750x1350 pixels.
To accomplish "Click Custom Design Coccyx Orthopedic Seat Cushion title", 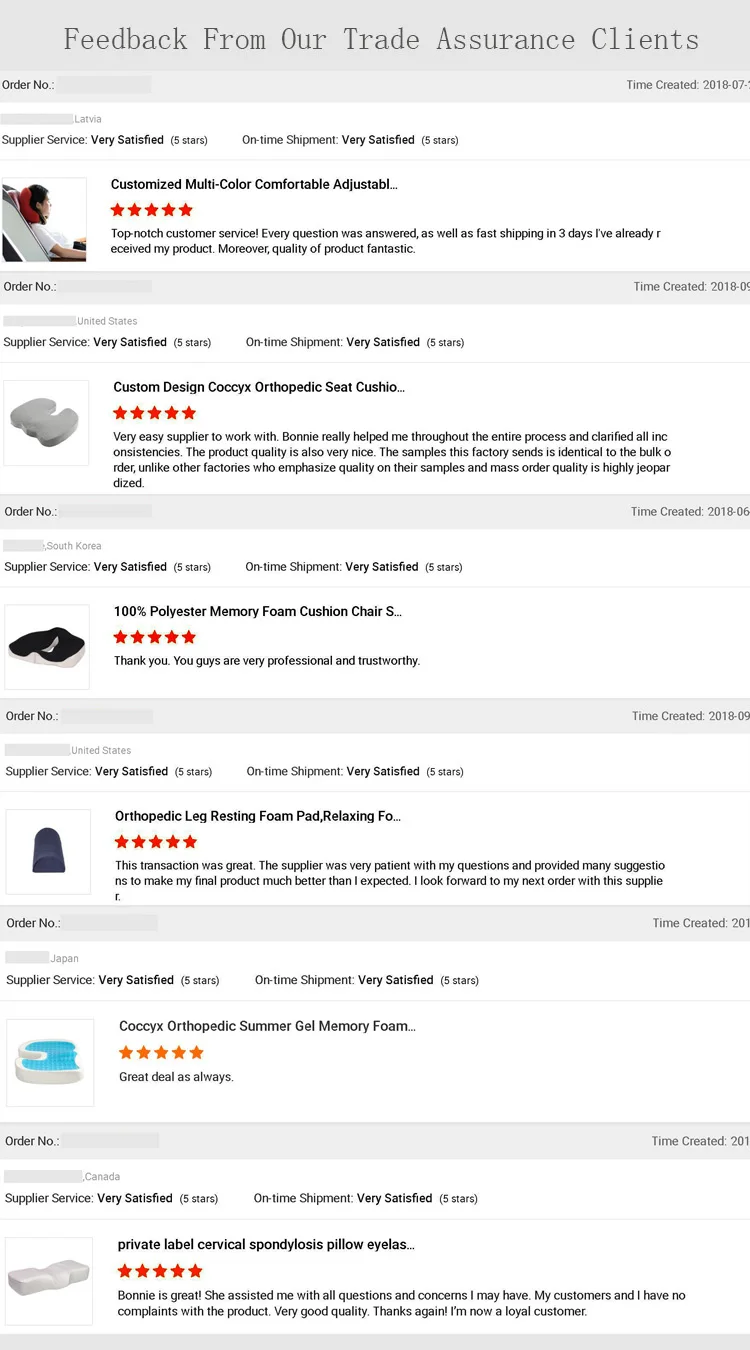I will point(259,387).
